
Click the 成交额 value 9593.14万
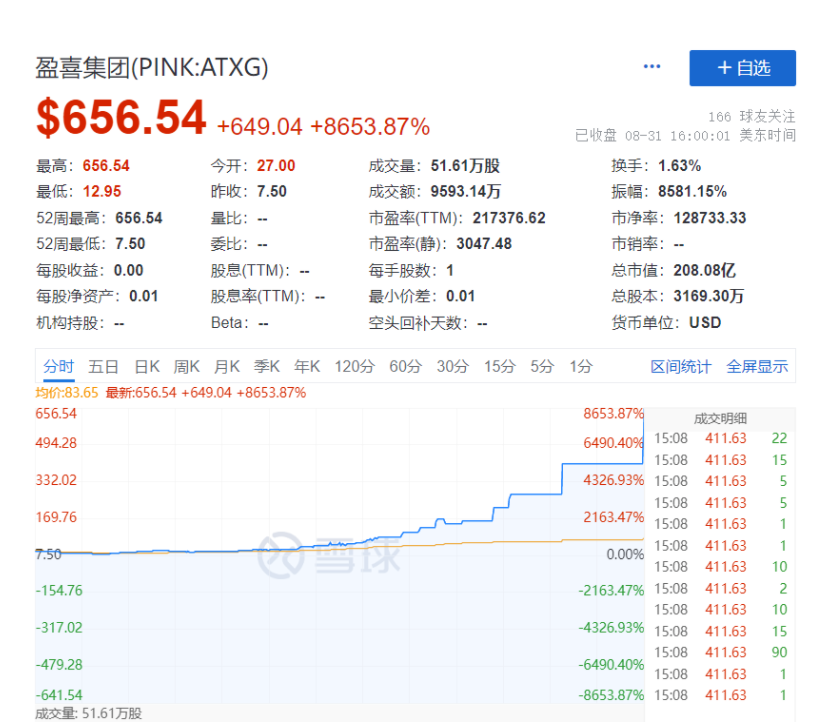[466, 192]
